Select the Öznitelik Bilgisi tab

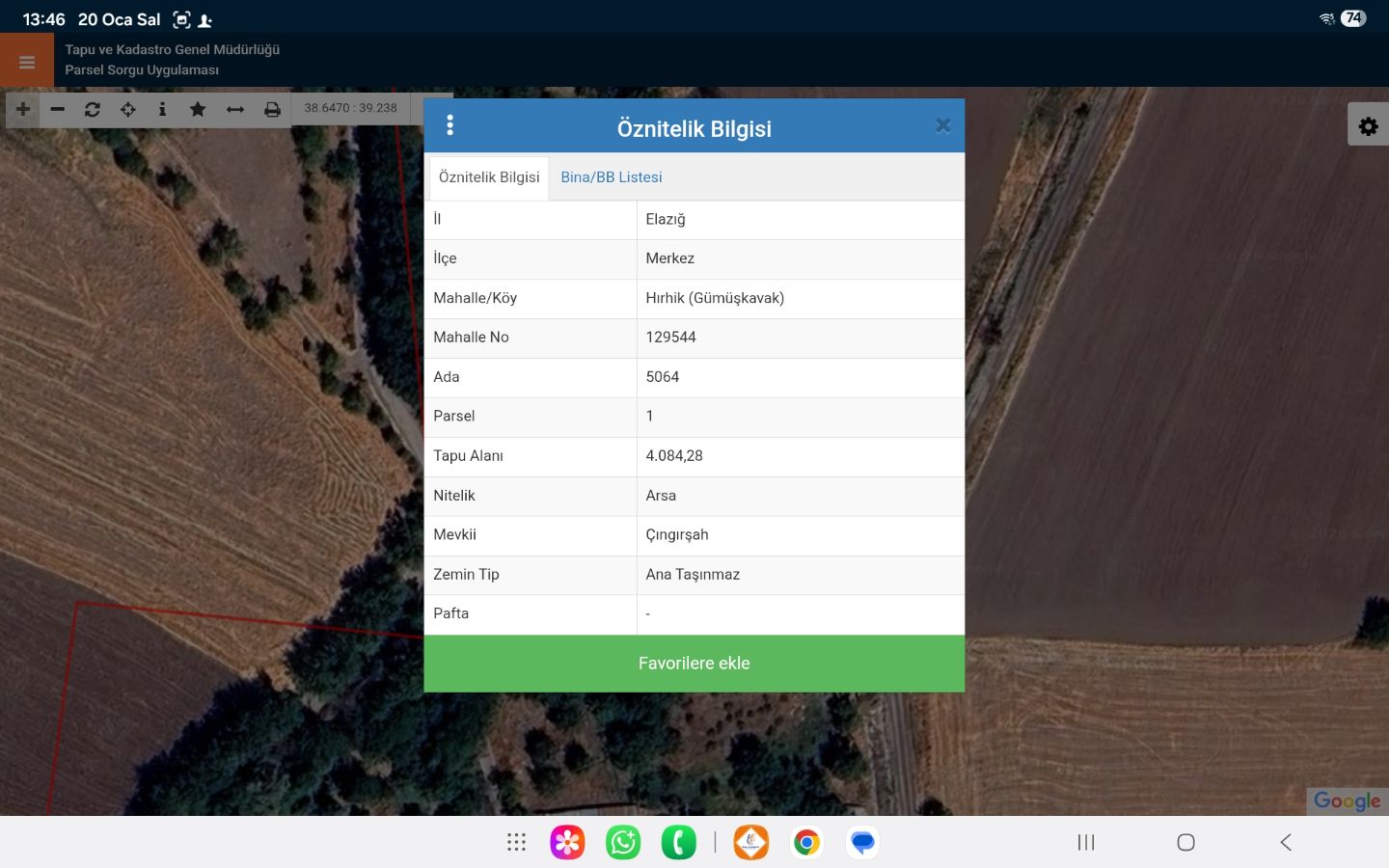click(x=489, y=177)
